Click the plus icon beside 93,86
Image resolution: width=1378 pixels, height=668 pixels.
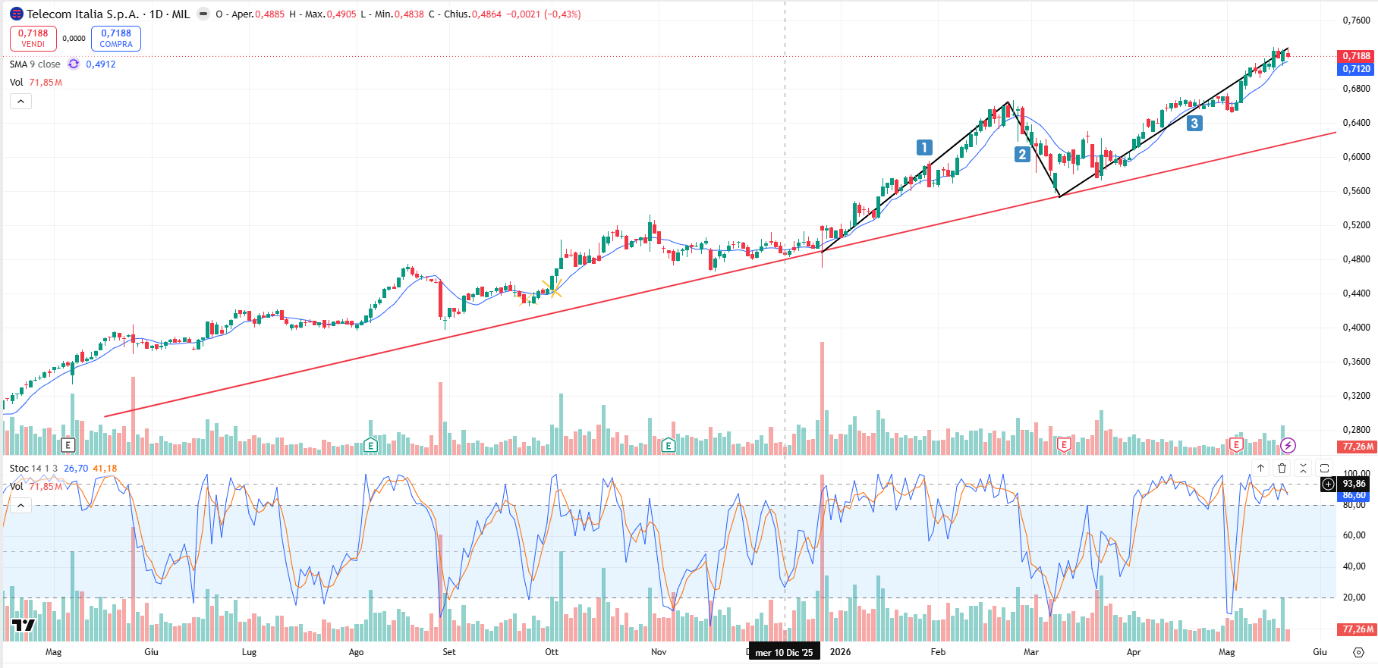[x=1328, y=484]
